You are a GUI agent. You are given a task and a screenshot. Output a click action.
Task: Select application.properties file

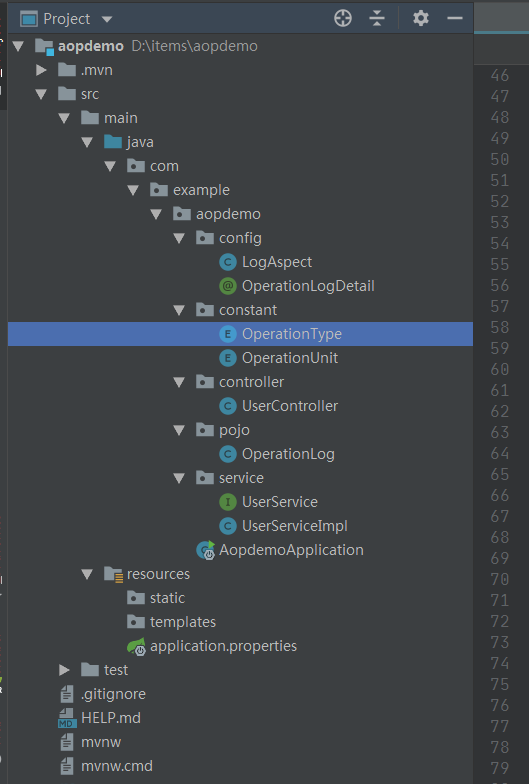(224, 646)
